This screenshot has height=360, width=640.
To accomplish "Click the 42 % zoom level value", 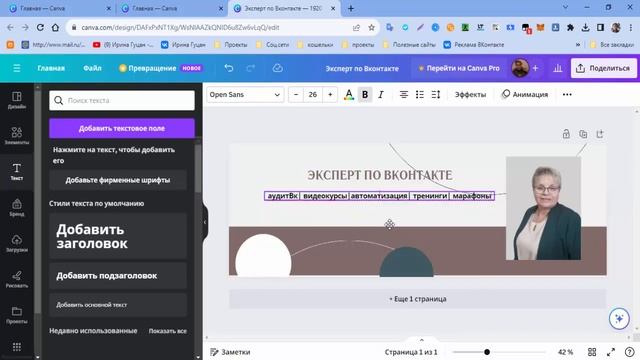I will [565, 352].
